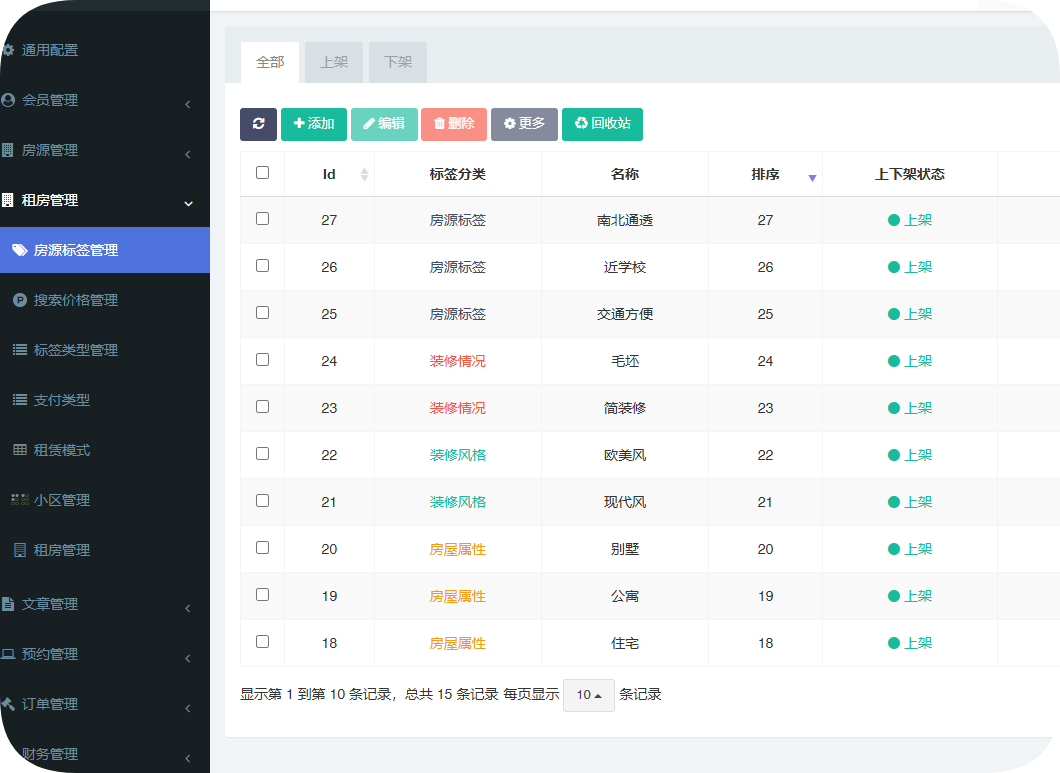Click the 添加 button to add a tag

pos(313,124)
